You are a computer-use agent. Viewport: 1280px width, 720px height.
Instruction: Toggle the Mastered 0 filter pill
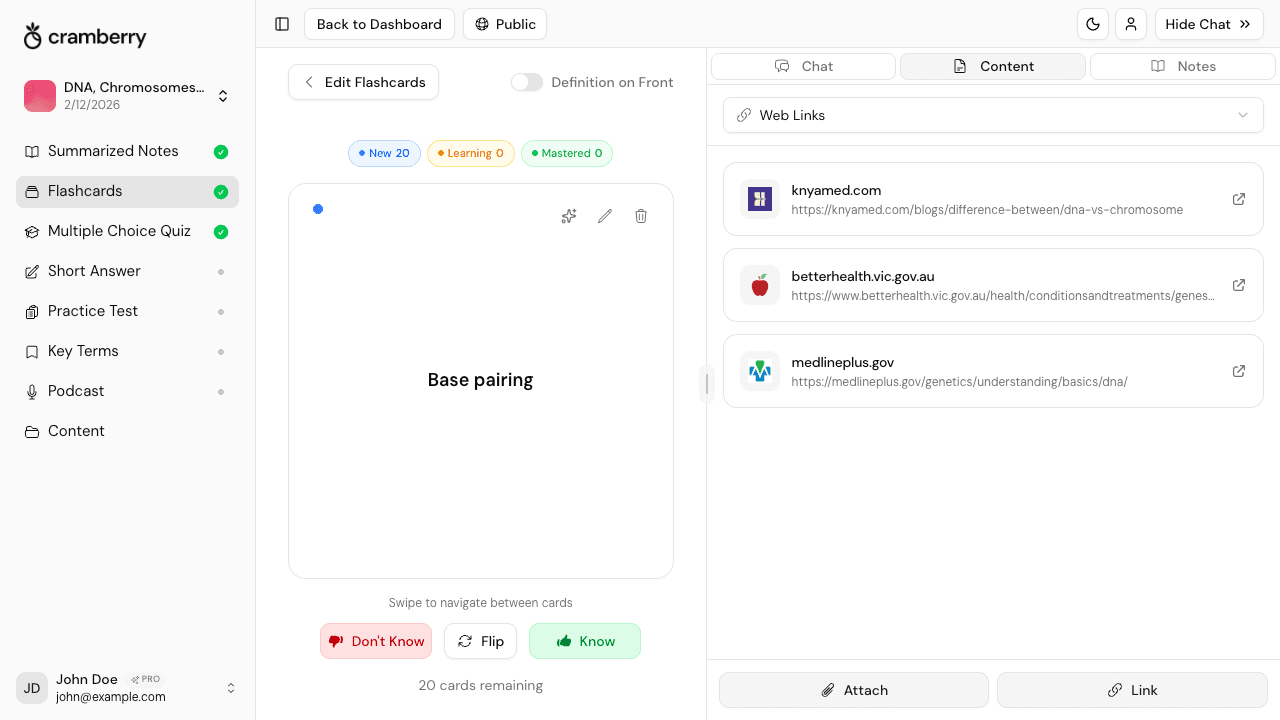[x=566, y=153]
